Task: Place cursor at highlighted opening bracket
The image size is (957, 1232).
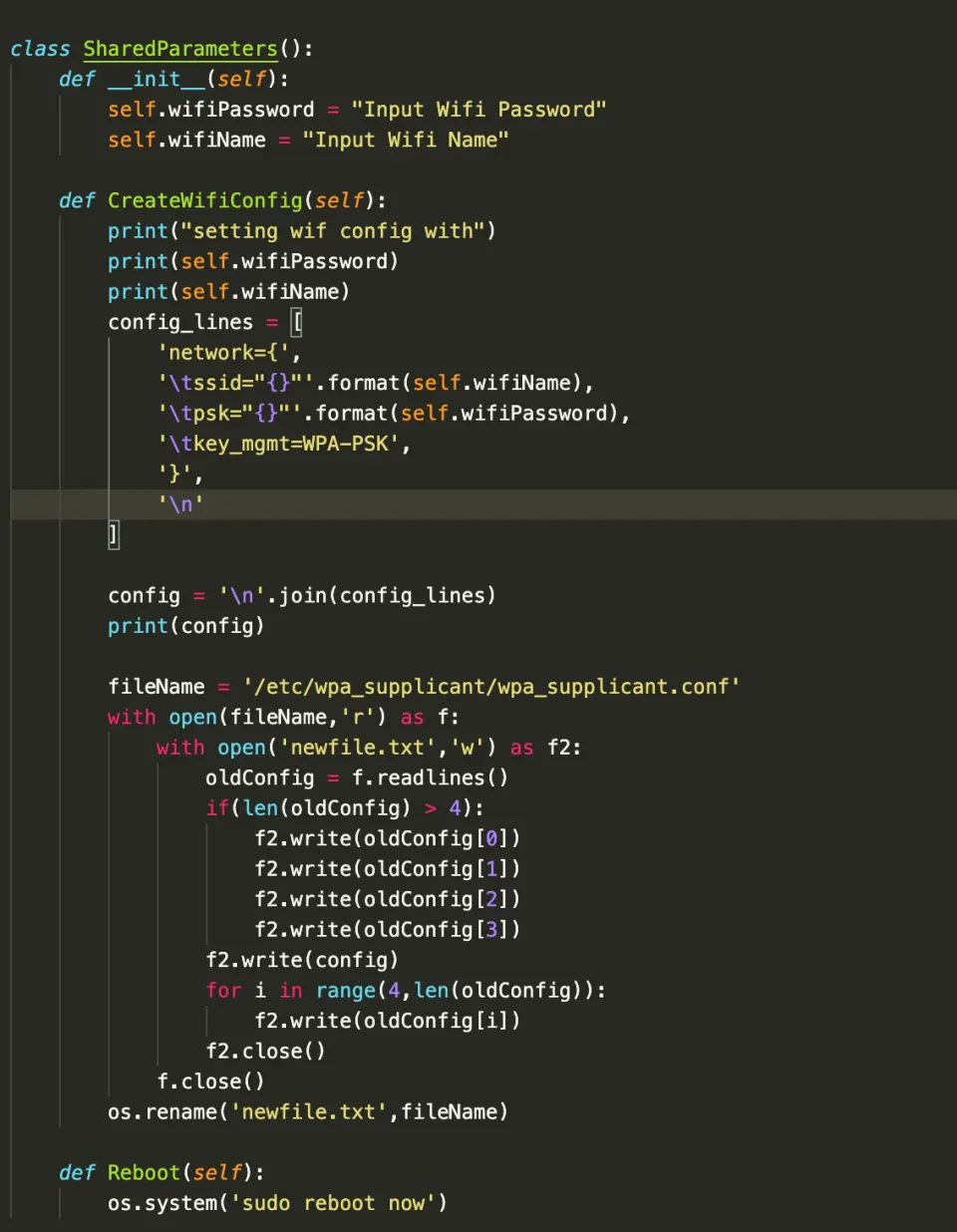Action: (x=296, y=322)
